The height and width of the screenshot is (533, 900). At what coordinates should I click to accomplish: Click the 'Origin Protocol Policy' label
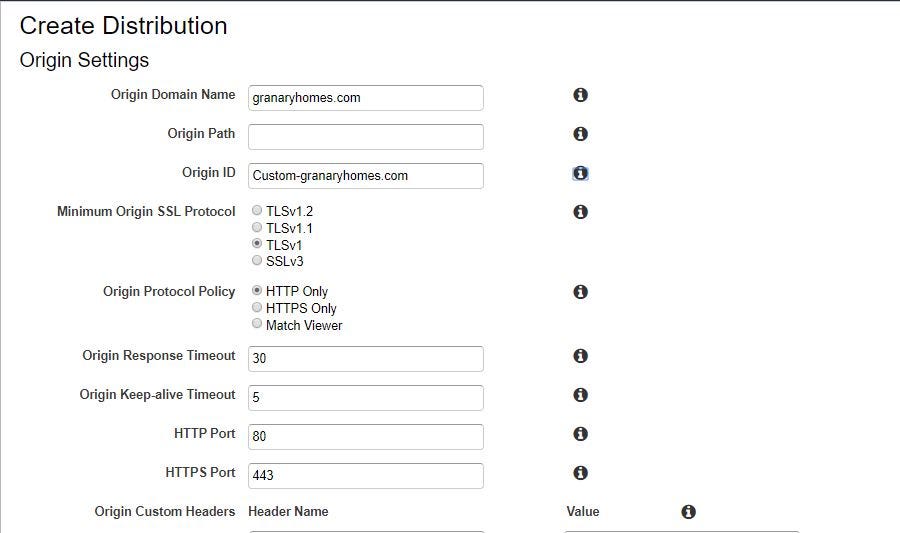pyautogui.click(x=169, y=291)
